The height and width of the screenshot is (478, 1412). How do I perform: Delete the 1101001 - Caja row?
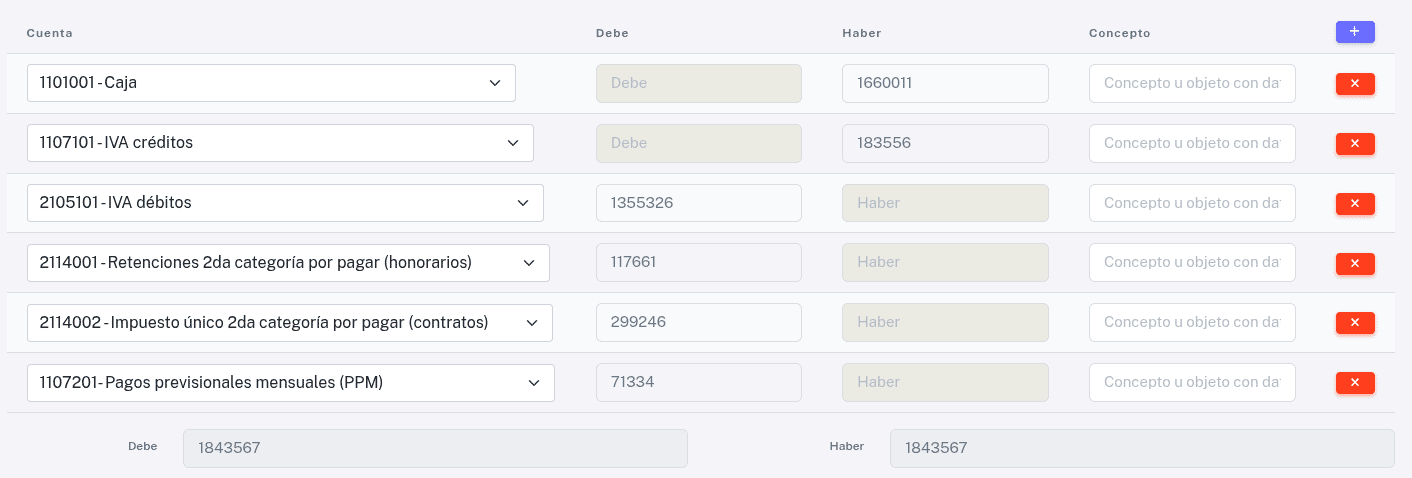tap(1355, 83)
